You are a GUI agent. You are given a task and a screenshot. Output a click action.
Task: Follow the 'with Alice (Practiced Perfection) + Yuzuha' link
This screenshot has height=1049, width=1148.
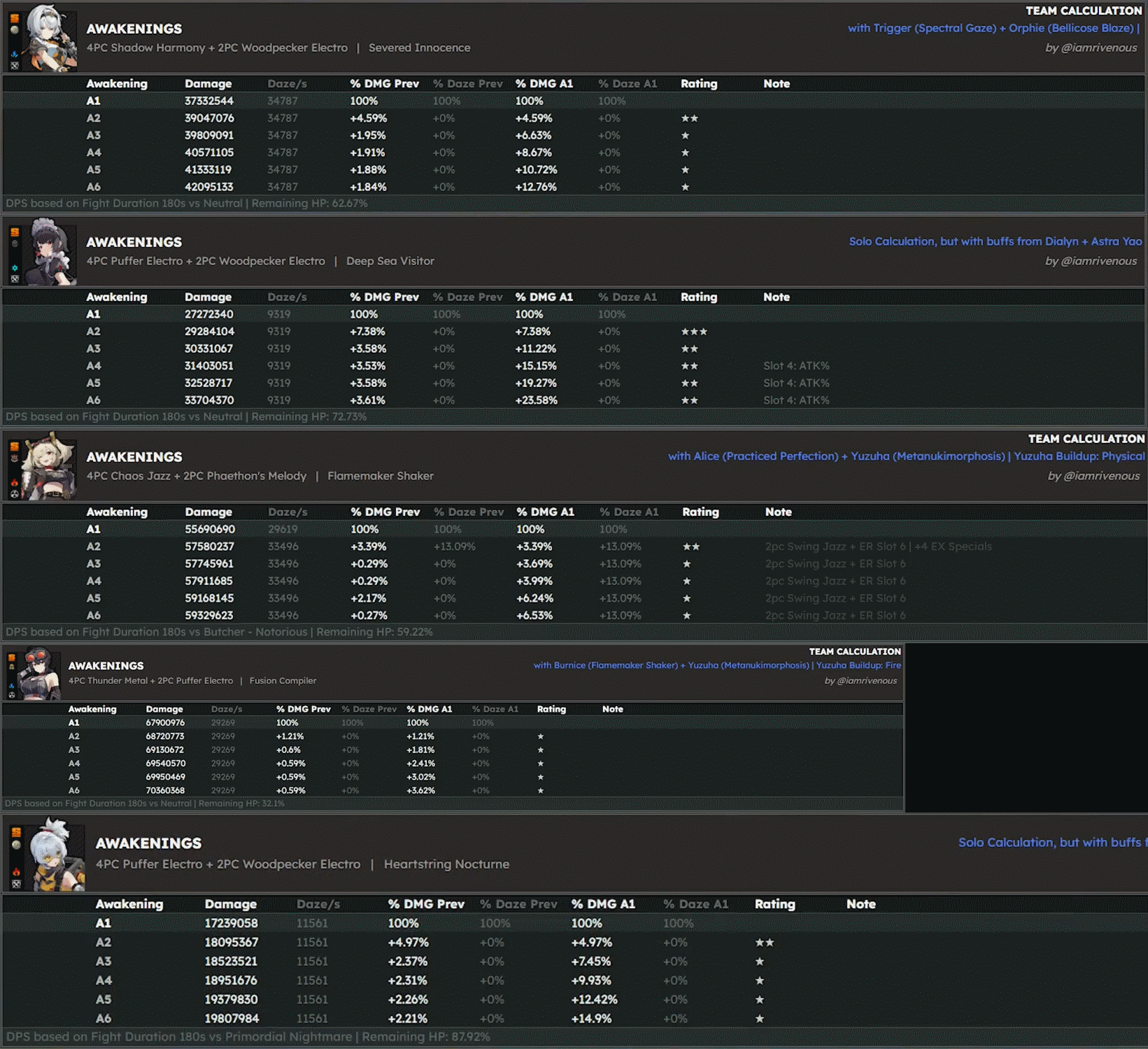837,456
